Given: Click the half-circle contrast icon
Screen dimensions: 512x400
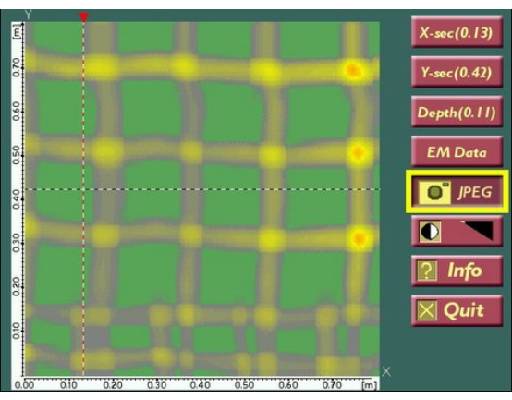Looking at the screenshot, I should (430, 231).
